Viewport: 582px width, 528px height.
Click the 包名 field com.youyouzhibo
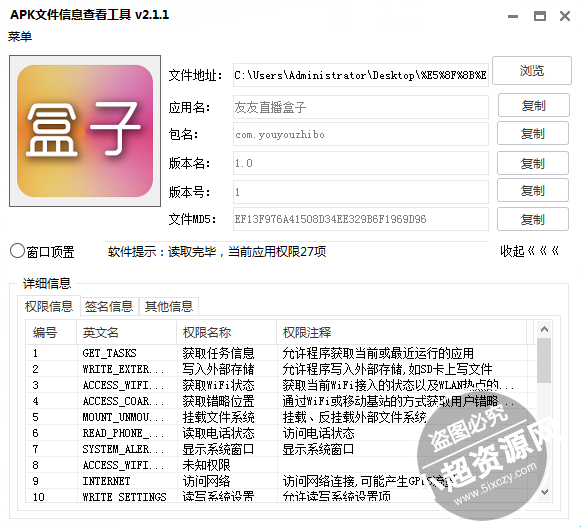360,134
